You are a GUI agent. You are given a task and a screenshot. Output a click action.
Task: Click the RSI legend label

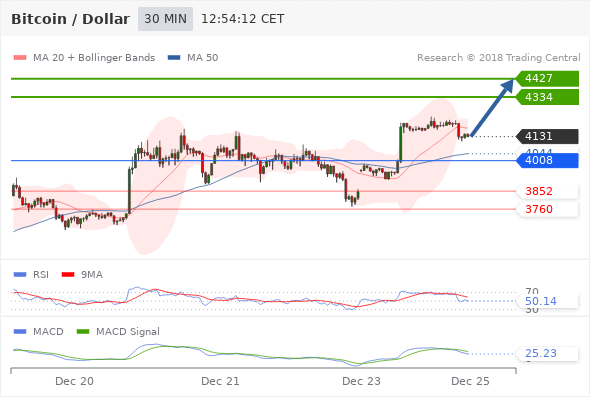tap(41, 274)
